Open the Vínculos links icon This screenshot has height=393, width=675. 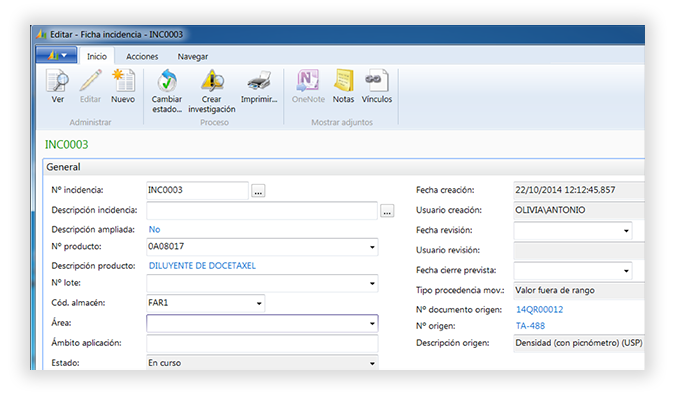click(376, 81)
